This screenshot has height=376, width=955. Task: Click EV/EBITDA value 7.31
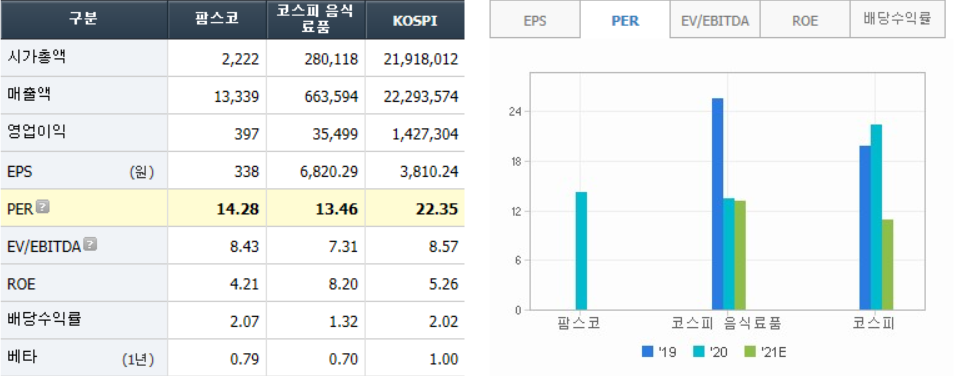tap(343, 247)
